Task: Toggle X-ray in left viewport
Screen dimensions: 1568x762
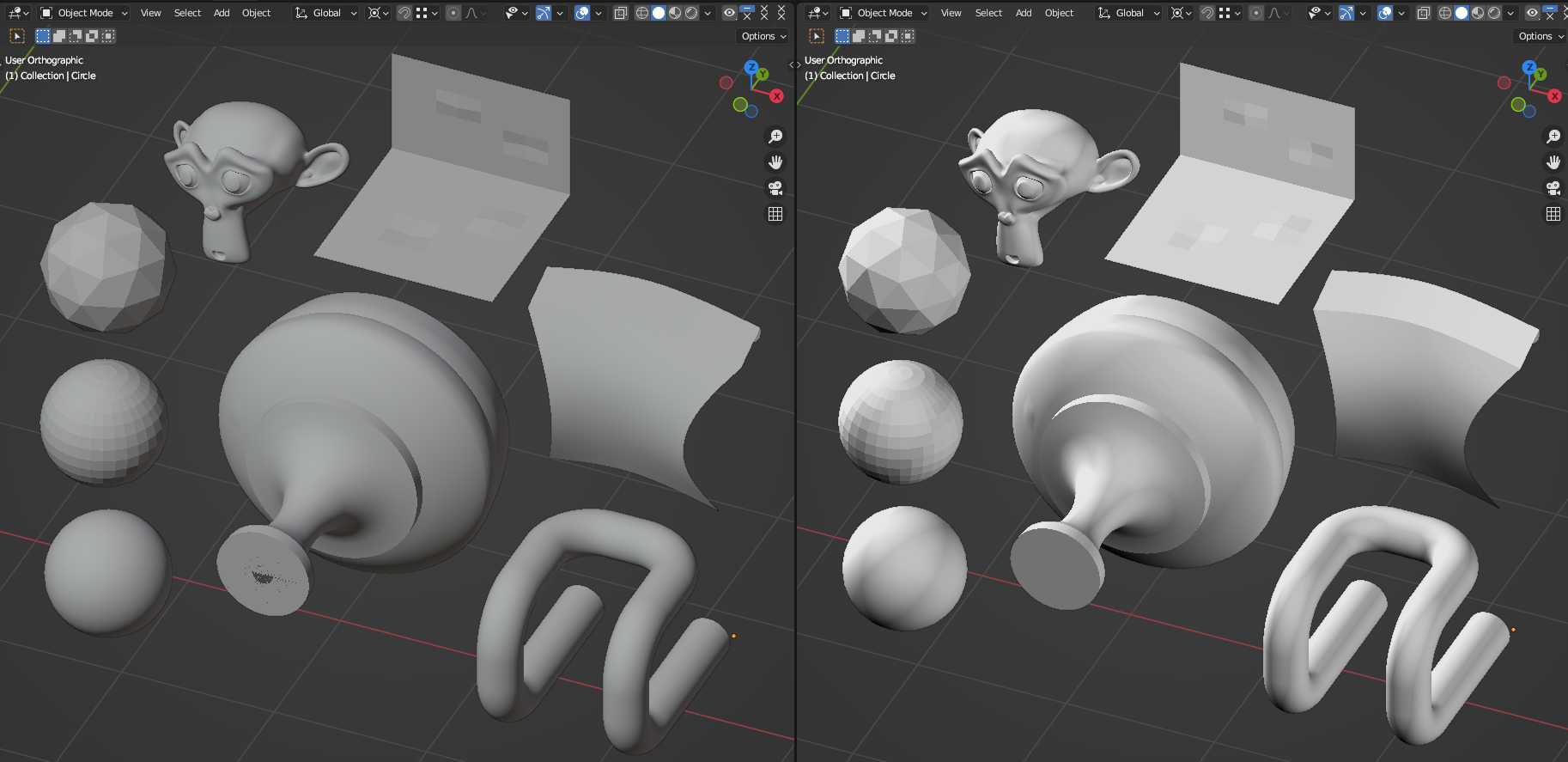Action: point(621,13)
